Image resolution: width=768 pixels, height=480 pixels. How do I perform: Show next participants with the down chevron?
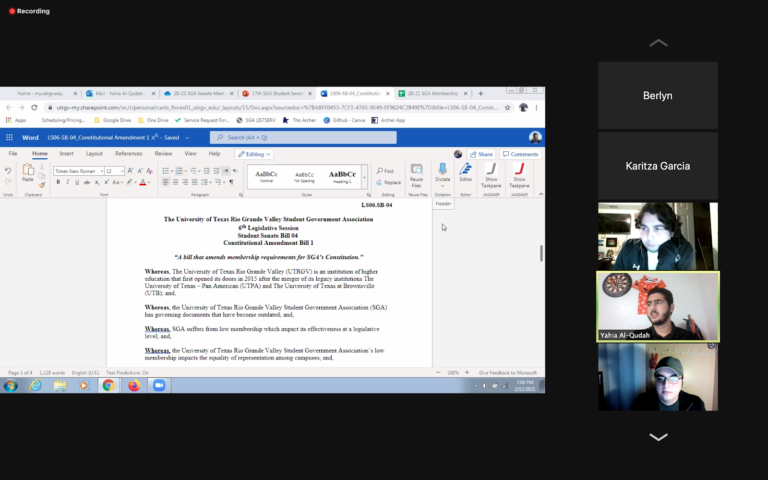658,437
